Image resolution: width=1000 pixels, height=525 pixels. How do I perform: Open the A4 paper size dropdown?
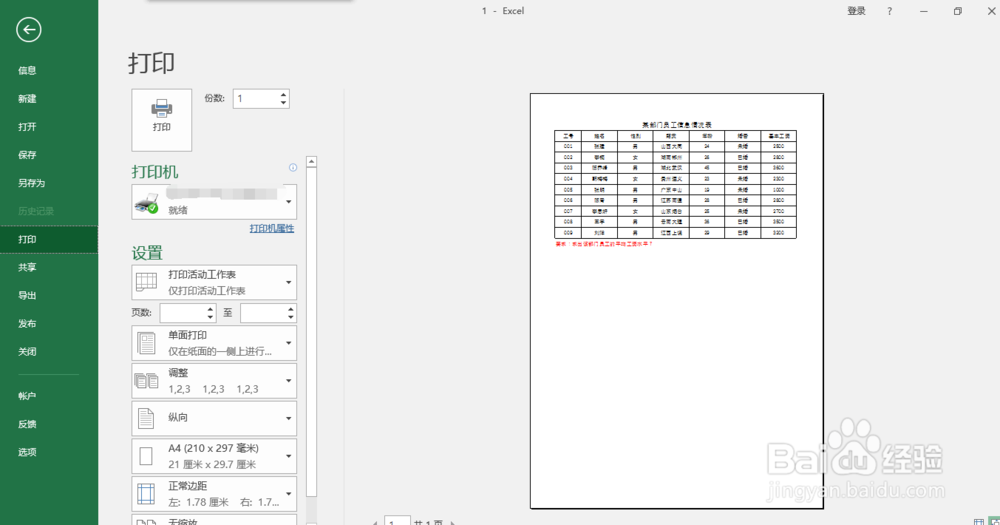pyautogui.click(x=214, y=456)
